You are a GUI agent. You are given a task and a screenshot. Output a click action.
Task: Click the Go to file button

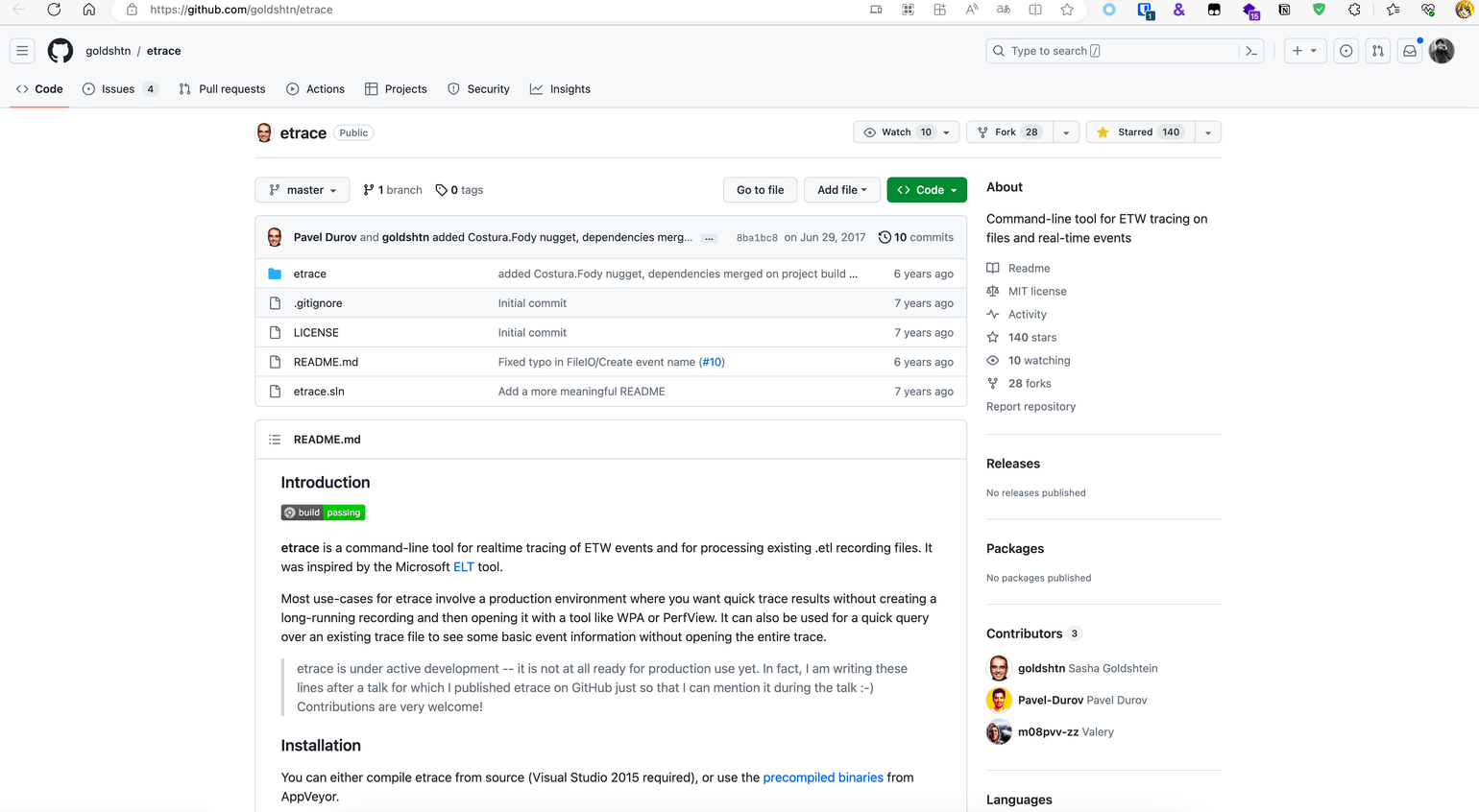click(x=760, y=190)
